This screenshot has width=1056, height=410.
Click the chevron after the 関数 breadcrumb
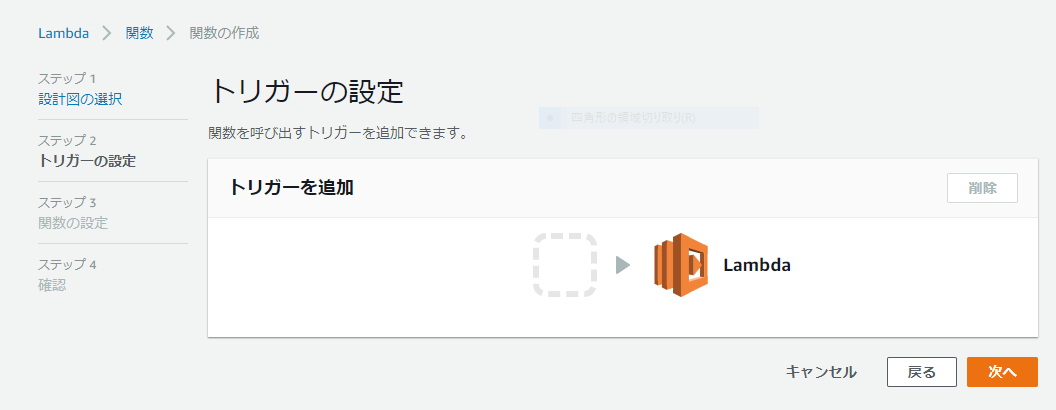(171, 33)
